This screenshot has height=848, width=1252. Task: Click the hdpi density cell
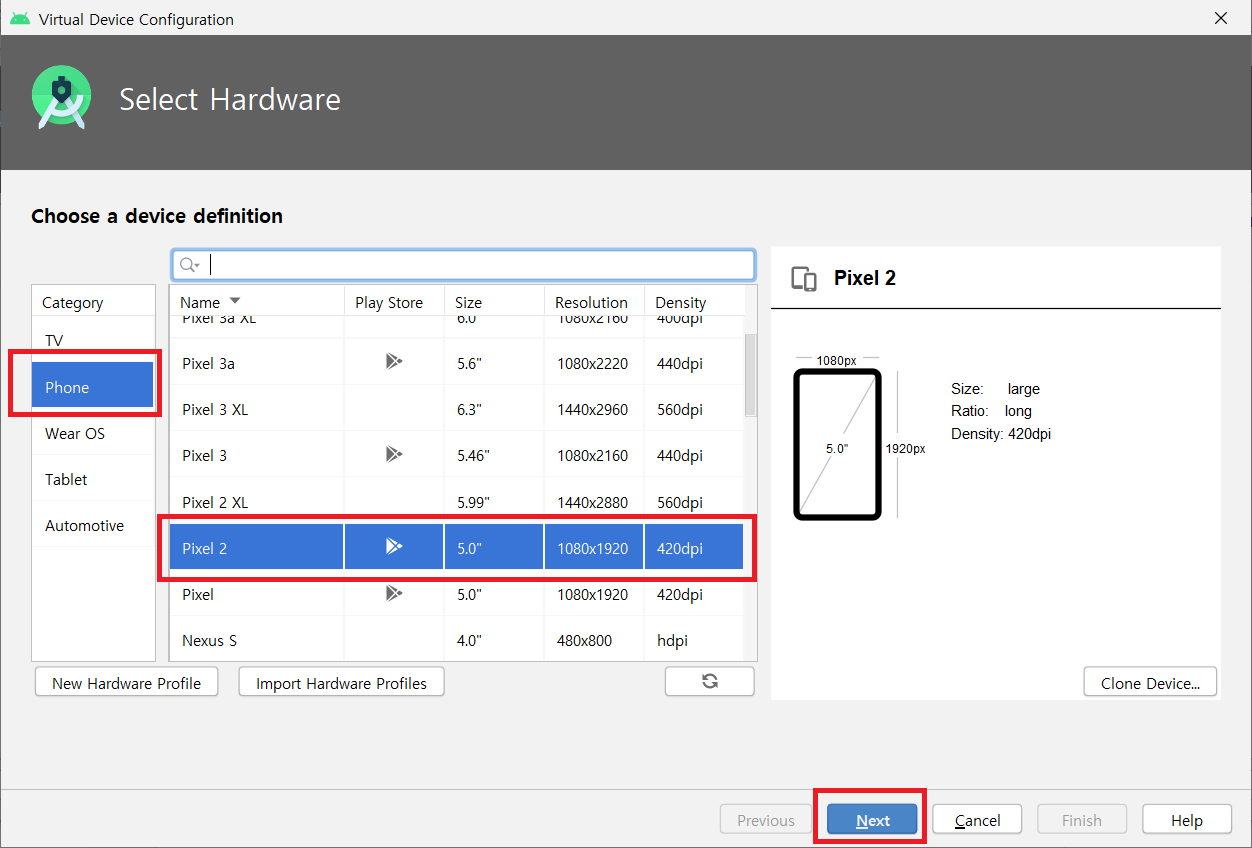(x=694, y=640)
